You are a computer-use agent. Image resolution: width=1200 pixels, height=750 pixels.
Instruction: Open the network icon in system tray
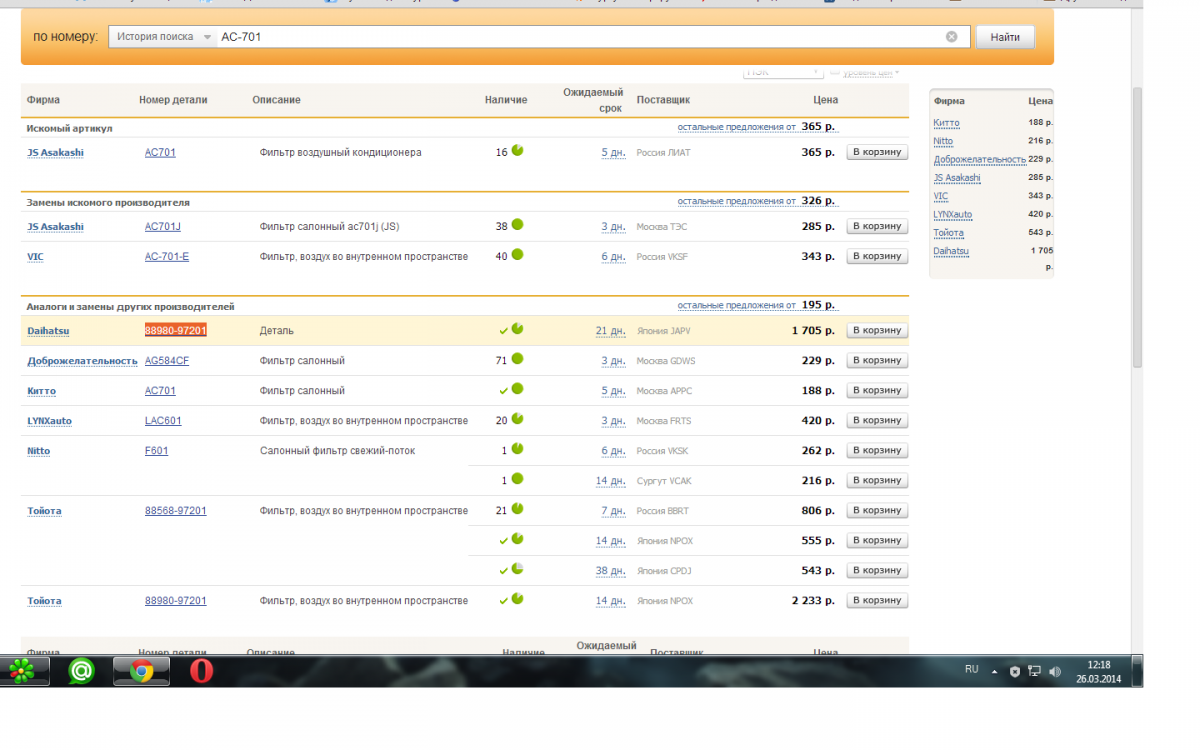pyautogui.click(x=1035, y=671)
